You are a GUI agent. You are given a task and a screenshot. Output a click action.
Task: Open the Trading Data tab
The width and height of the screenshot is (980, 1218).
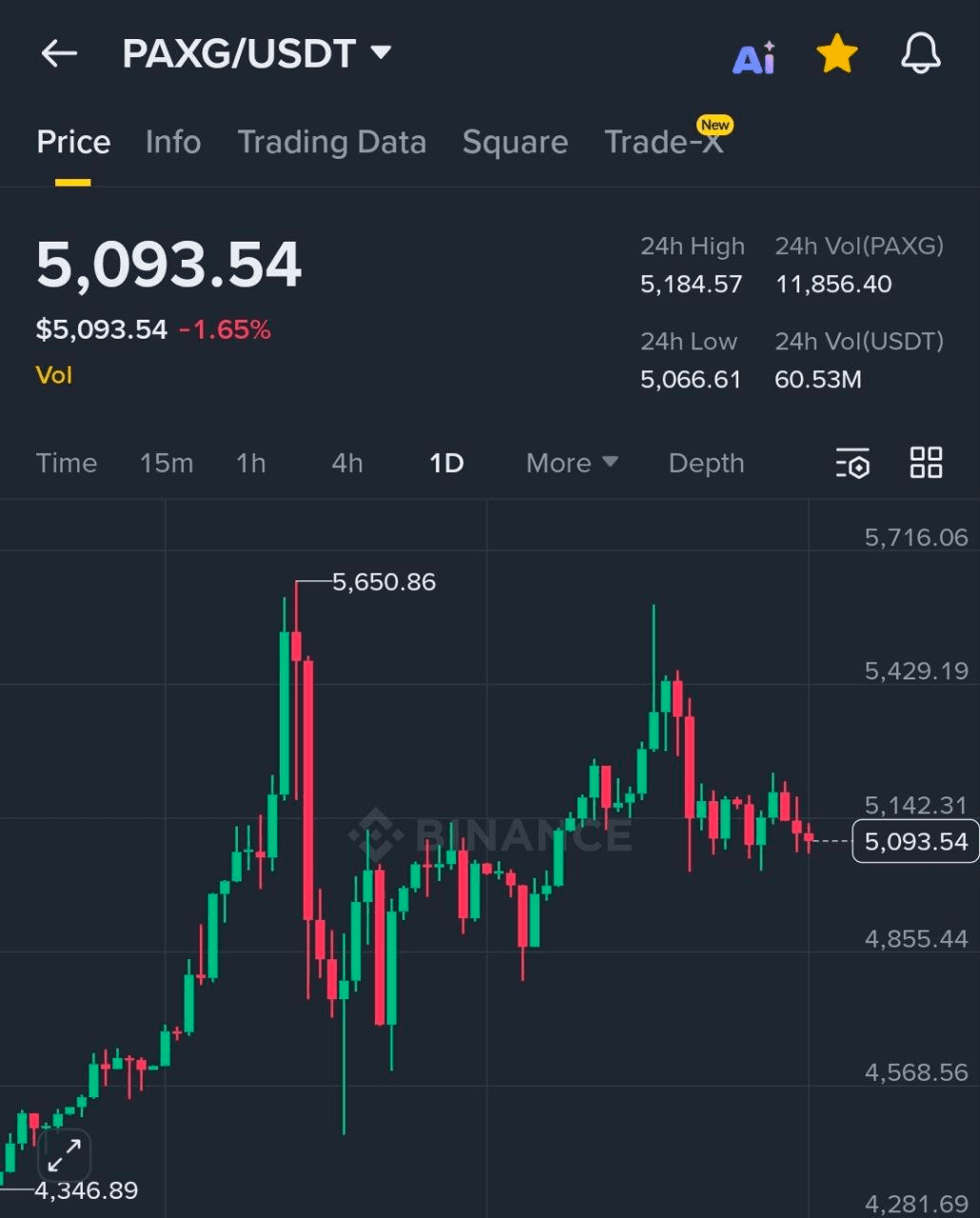click(331, 143)
